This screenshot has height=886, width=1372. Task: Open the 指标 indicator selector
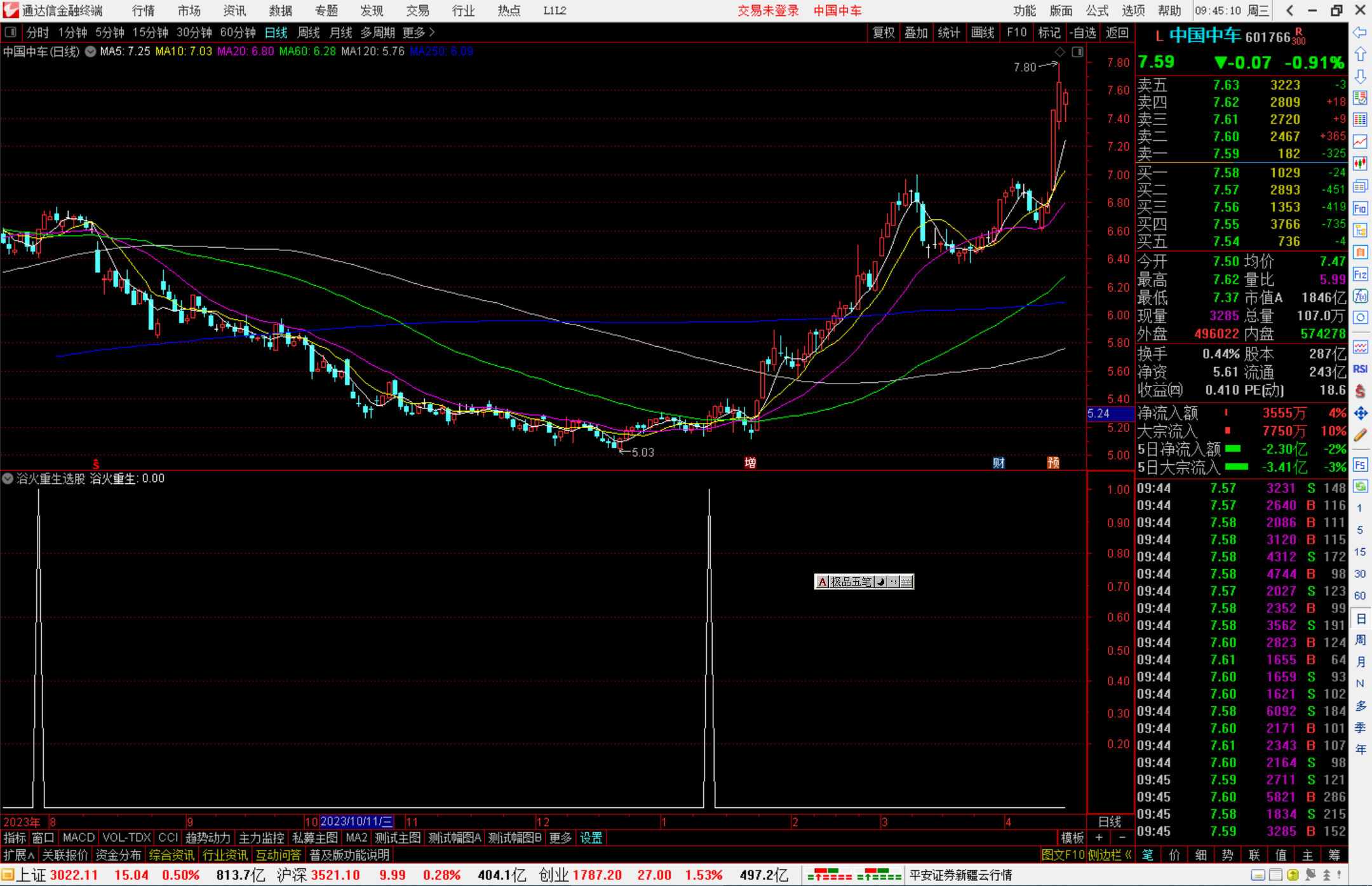click(x=15, y=838)
